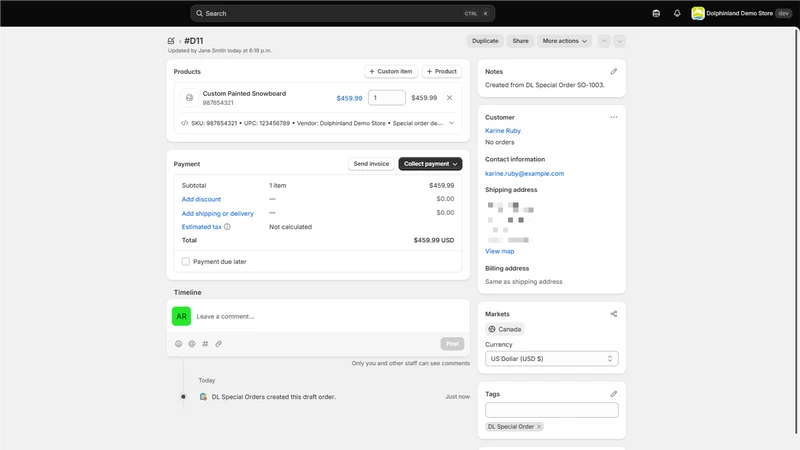Click the View map link
This screenshot has height=450, width=800.
499,251
